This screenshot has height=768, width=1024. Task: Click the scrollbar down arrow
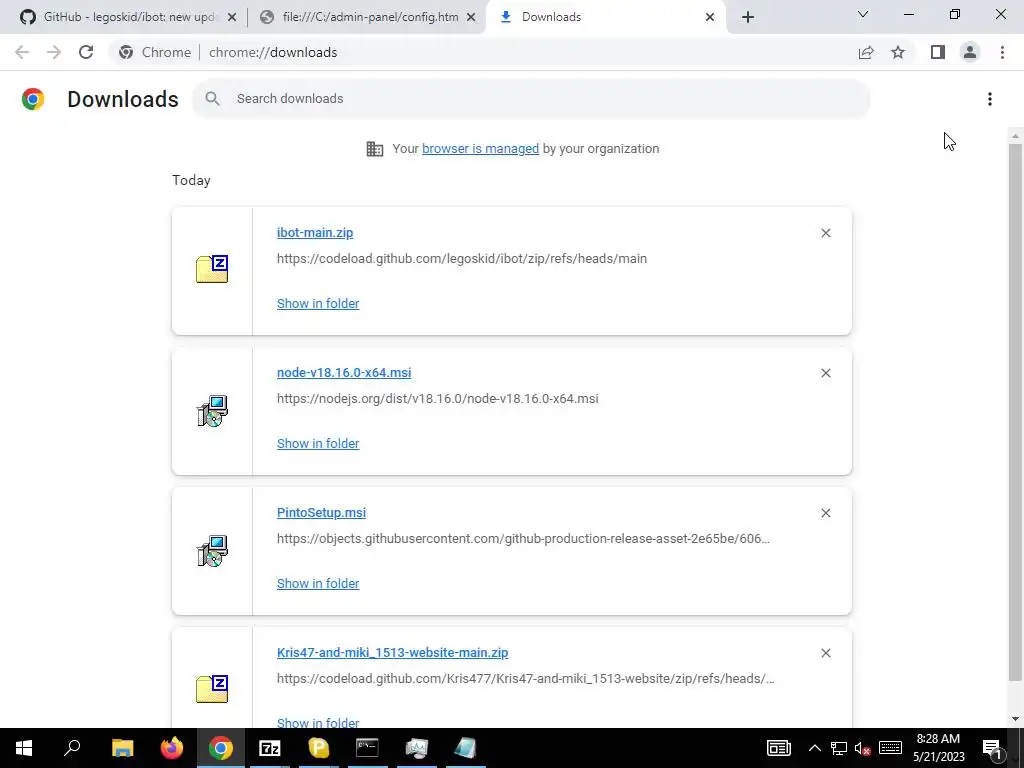coord(1014,719)
